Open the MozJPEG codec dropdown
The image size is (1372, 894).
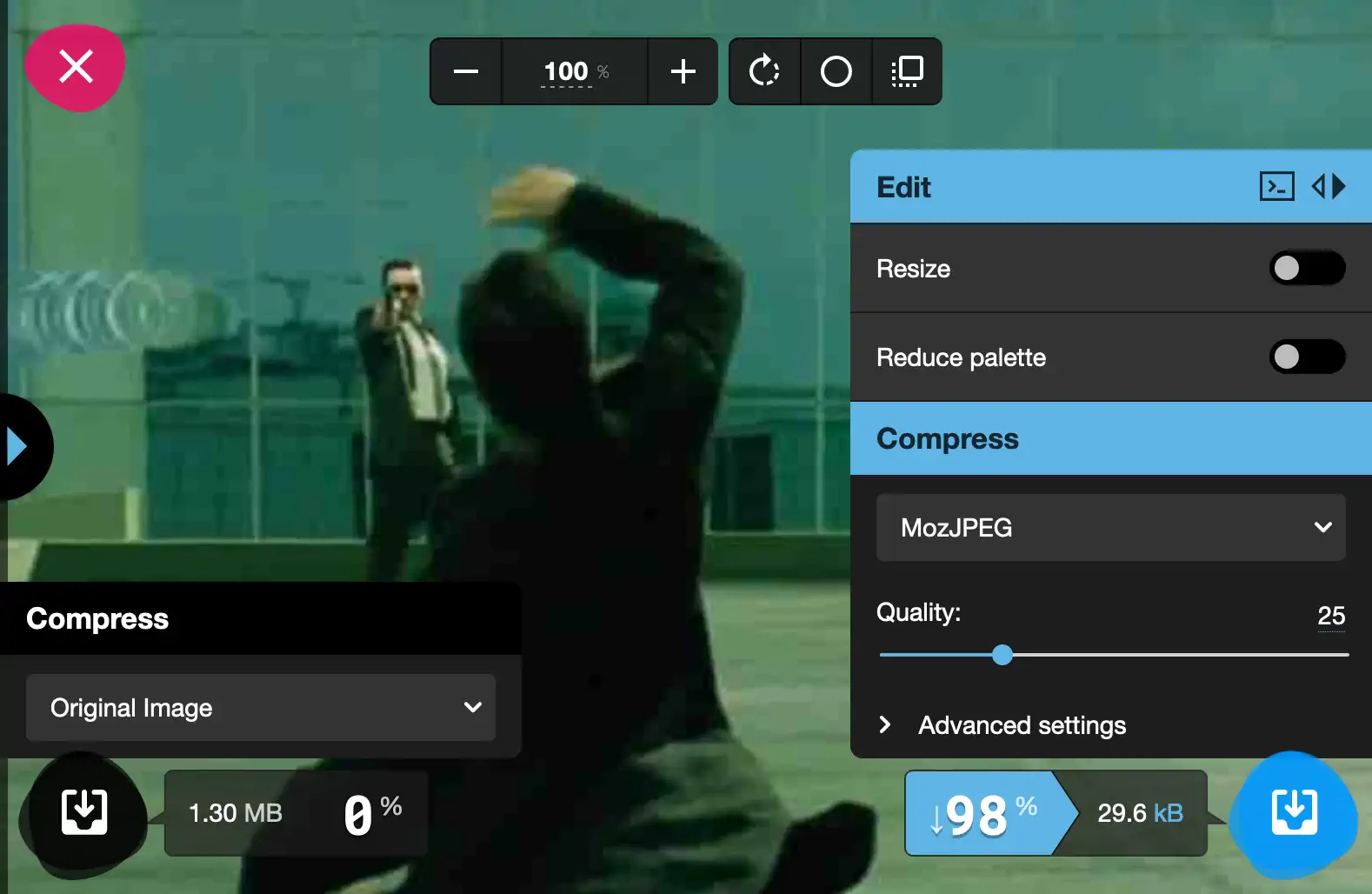point(1110,528)
